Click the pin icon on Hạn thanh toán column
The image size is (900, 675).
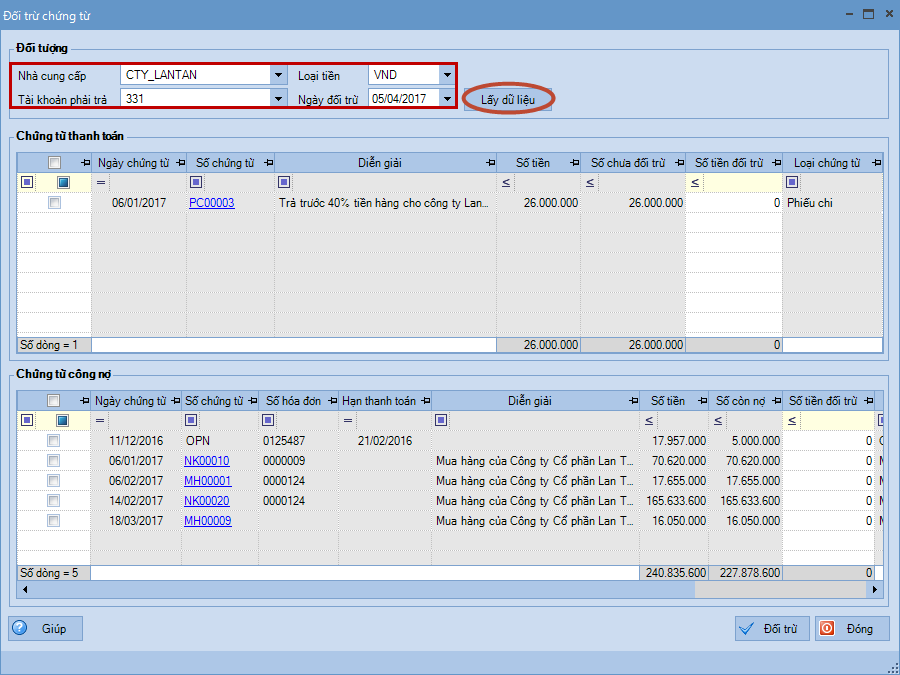[424, 401]
